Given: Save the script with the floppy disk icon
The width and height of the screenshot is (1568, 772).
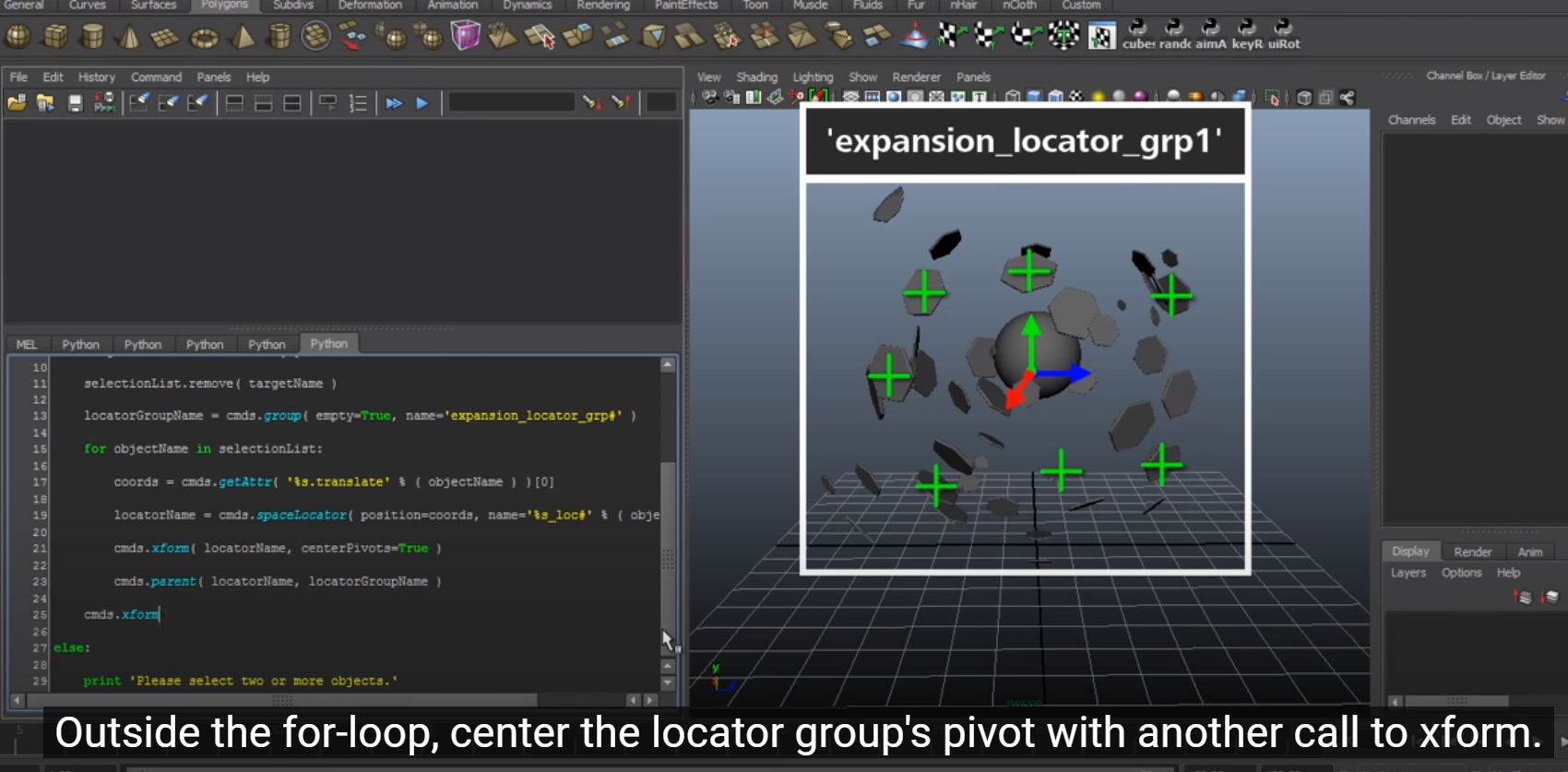Looking at the screenshot, I should pyautogui.click(x=75, y=102).
